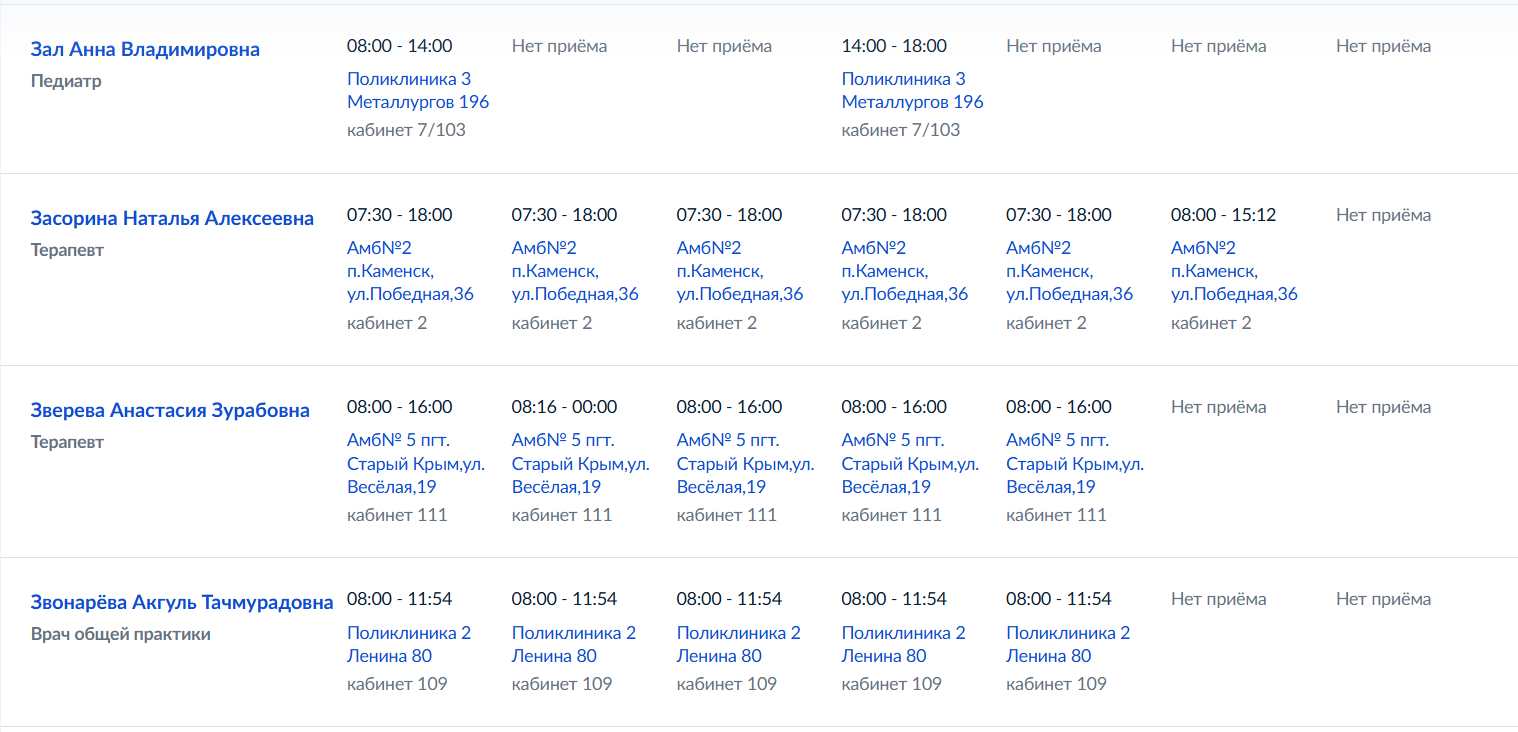
Task: Click Амб№2 п.Каменск link under 08:00 - 15:12
Action: click(1234, 271)
